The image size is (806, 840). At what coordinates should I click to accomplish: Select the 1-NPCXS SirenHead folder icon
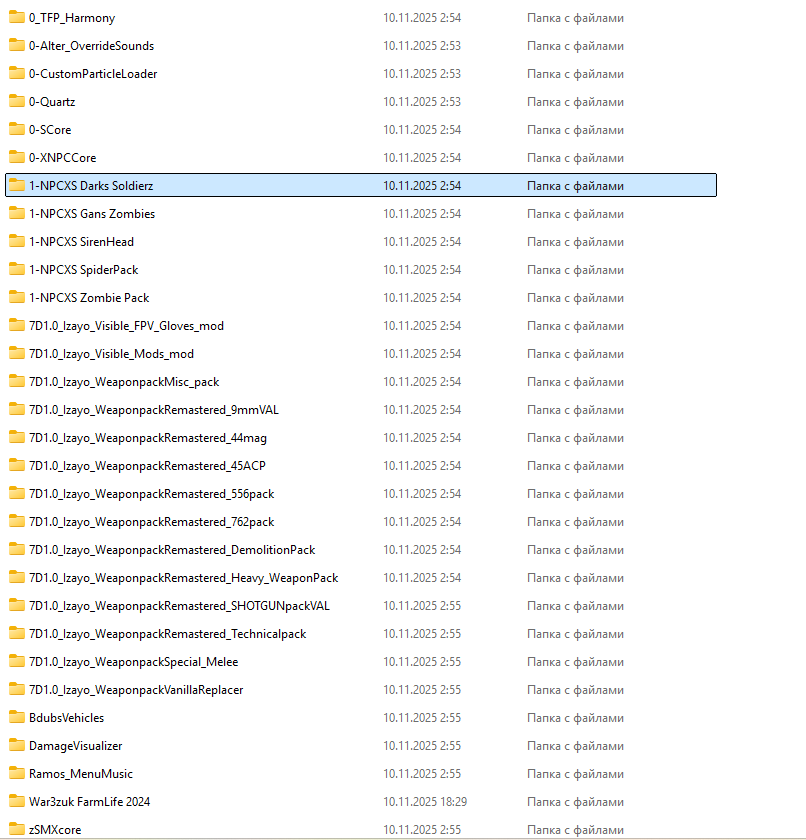coord(16,242)
